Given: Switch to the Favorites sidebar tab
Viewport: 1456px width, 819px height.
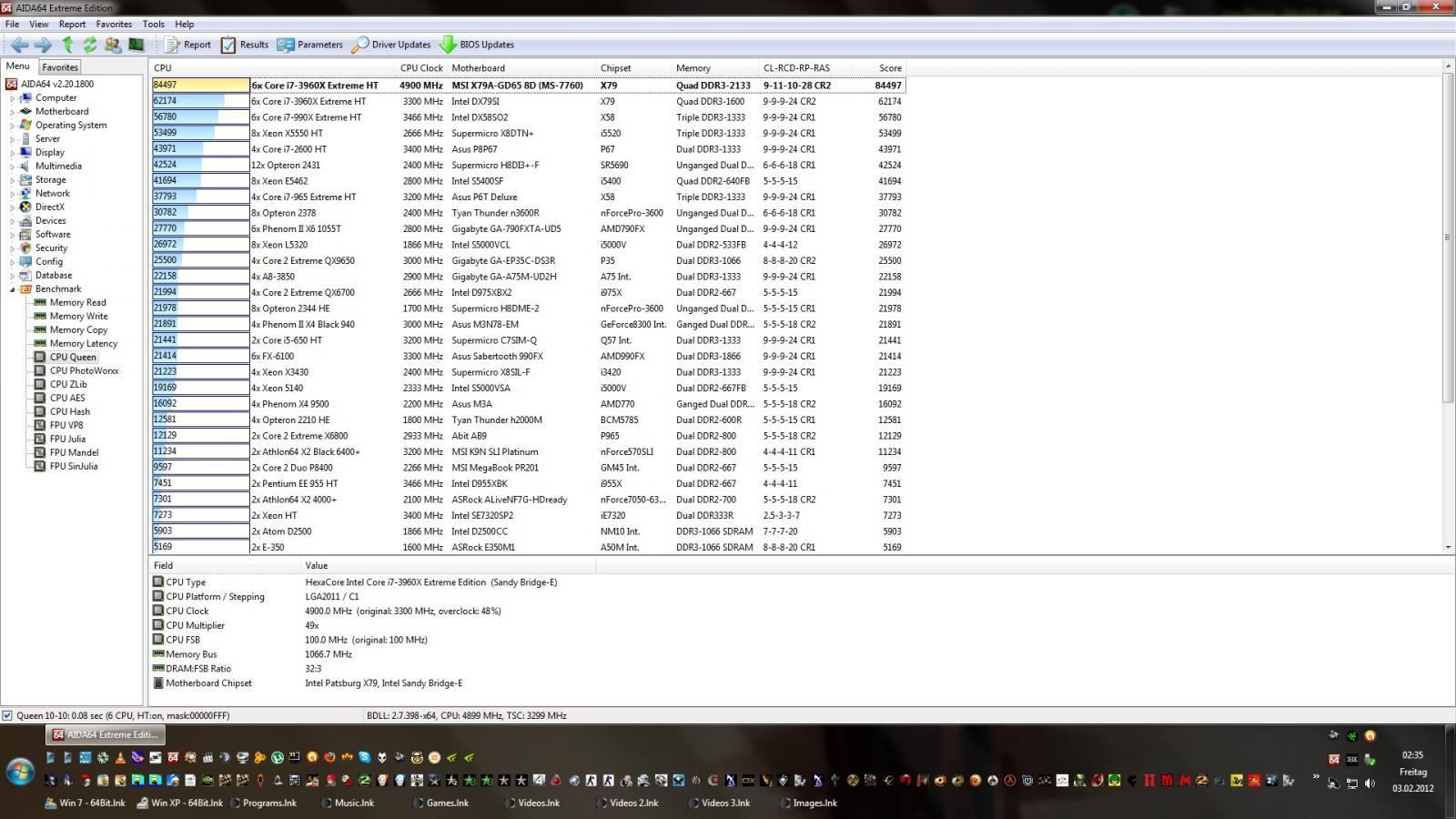Looking at the screenshot, I should click(60, 67).
